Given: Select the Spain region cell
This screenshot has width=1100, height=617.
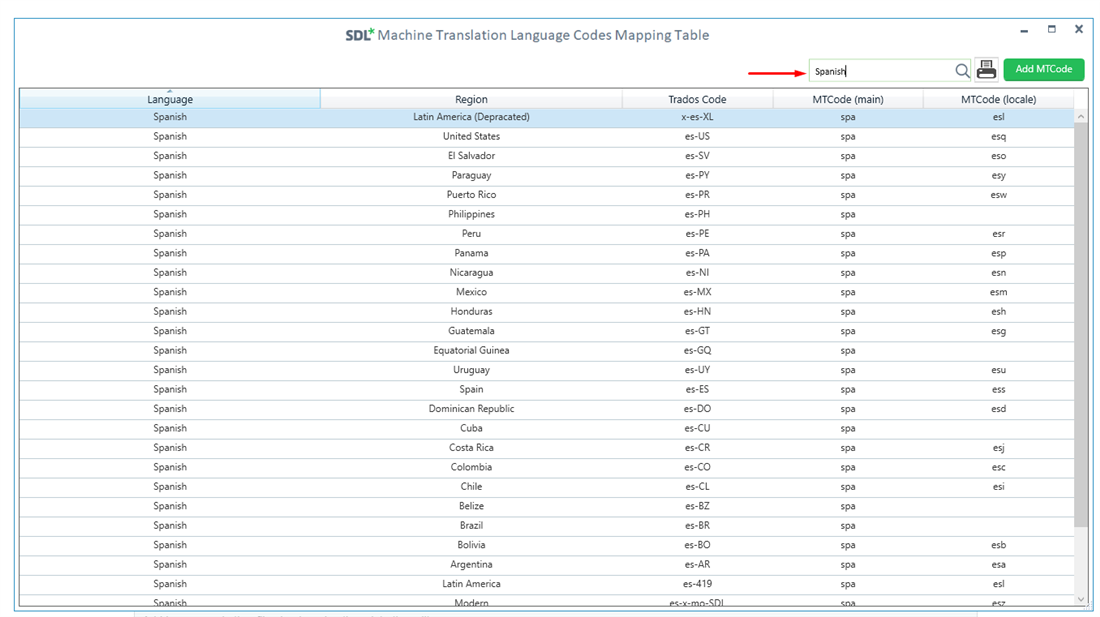Looking at the screenshot, I should pos(471,390).
